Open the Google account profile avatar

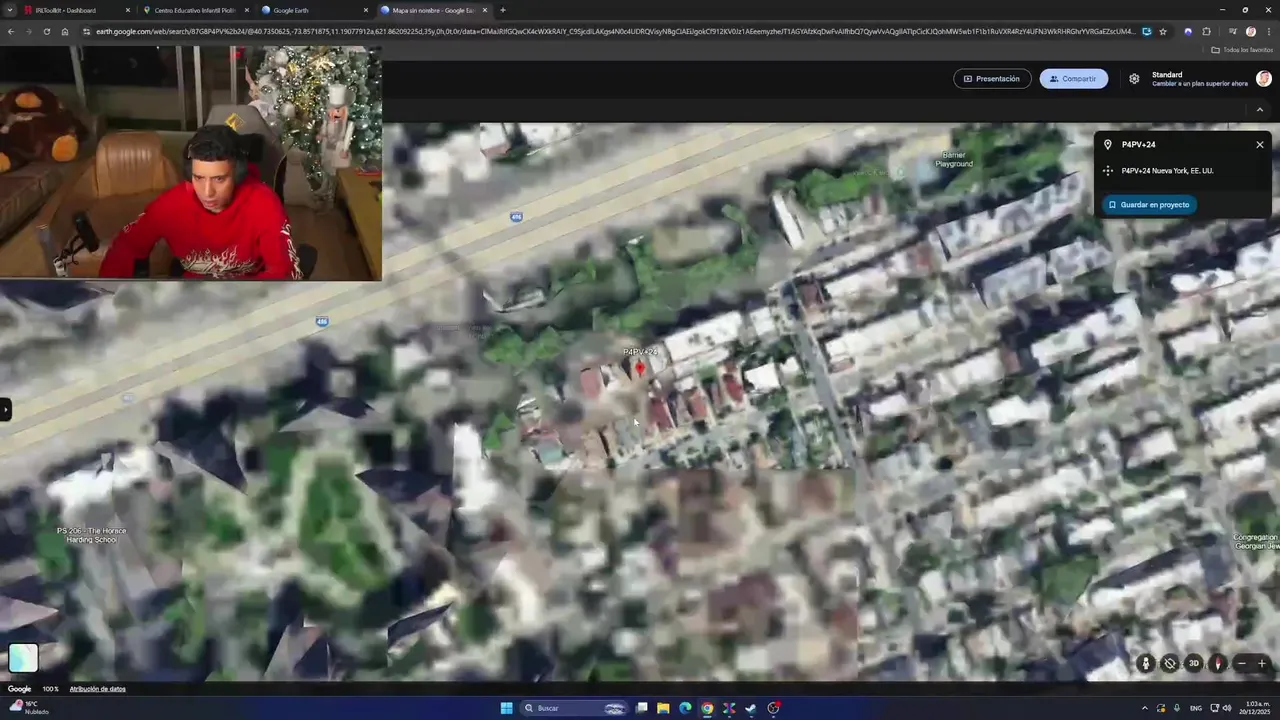point(1264,79)
